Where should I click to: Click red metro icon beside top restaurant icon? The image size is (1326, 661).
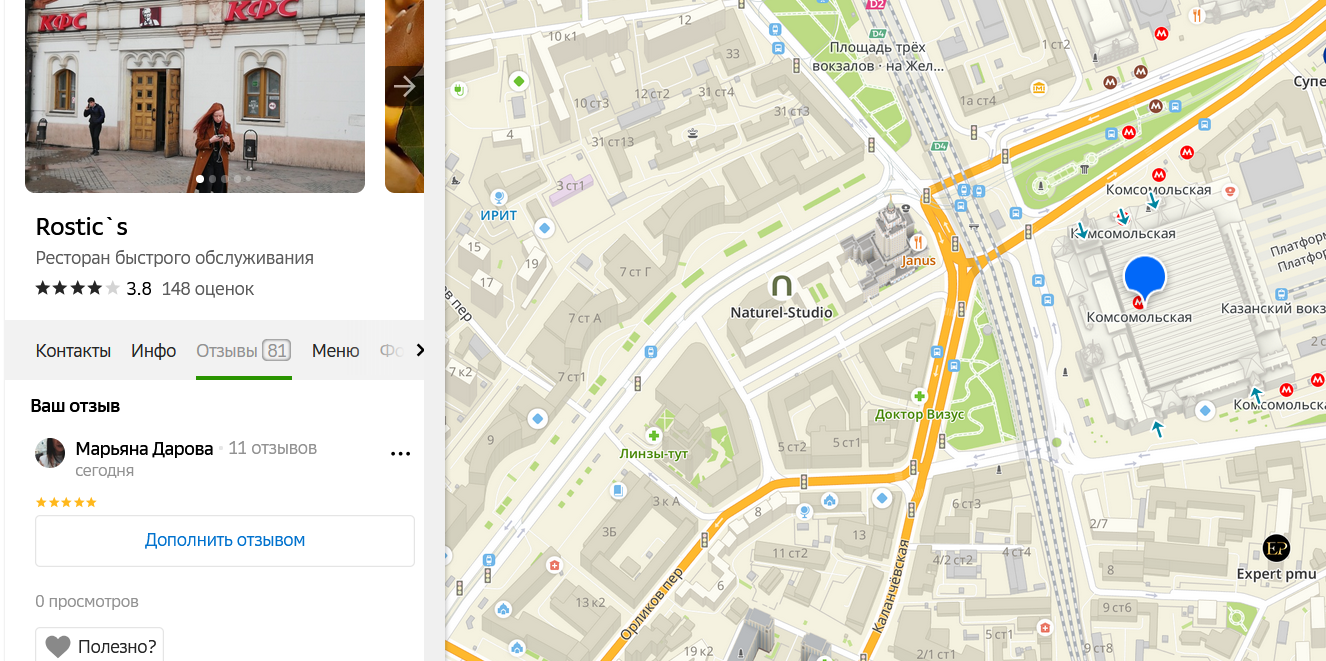click(1161, 32)
